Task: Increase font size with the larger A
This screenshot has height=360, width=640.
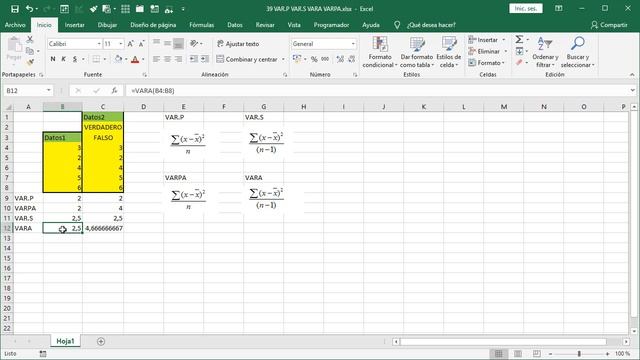Action: [x=131, y=44]
